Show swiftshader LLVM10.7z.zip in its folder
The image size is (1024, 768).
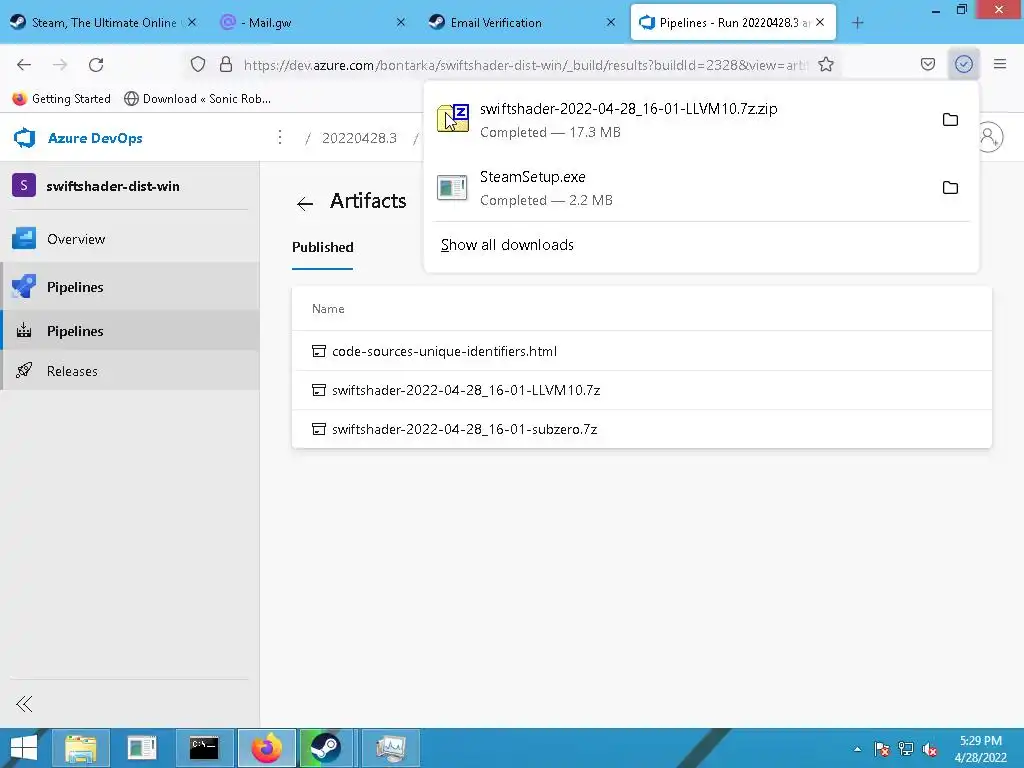point(950,120)
